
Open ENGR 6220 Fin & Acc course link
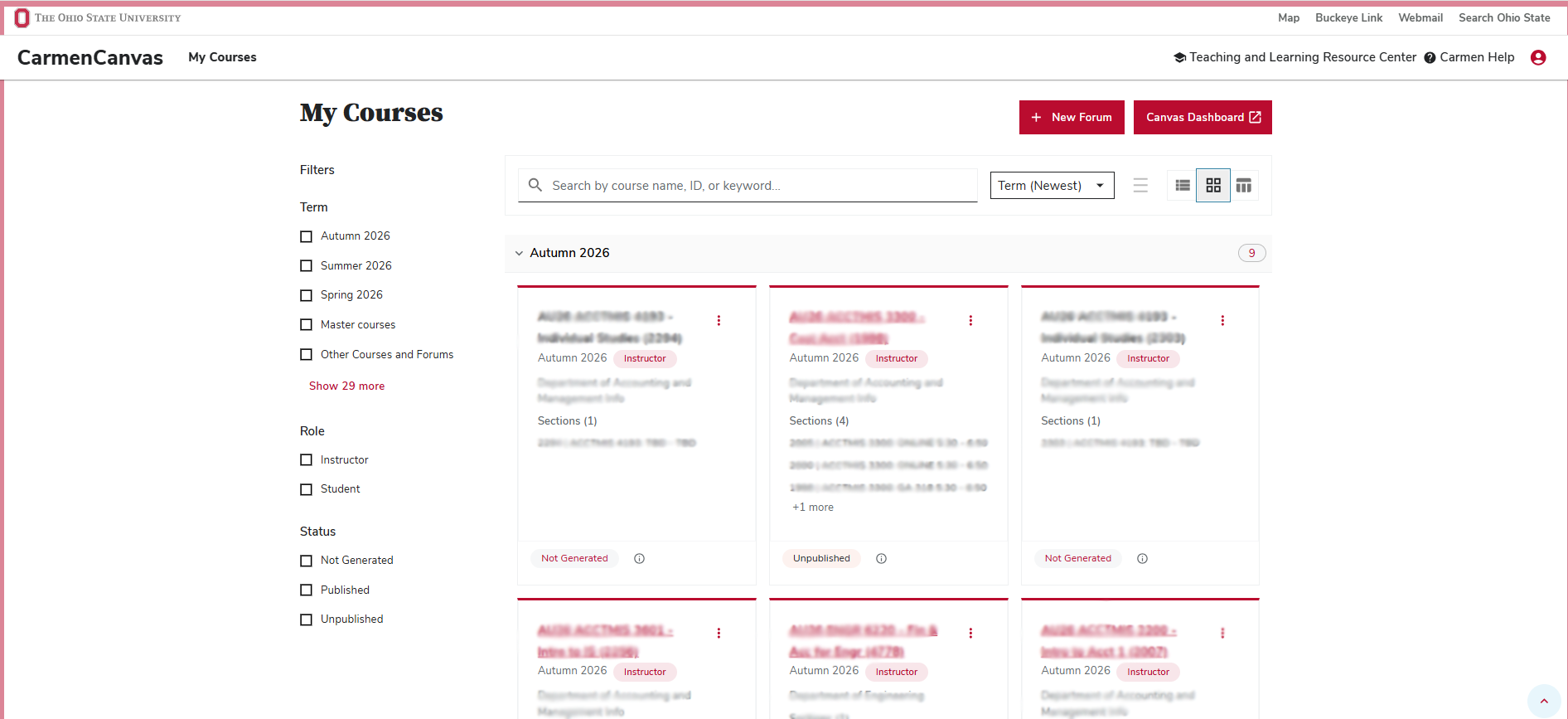[x=864, y=641]
